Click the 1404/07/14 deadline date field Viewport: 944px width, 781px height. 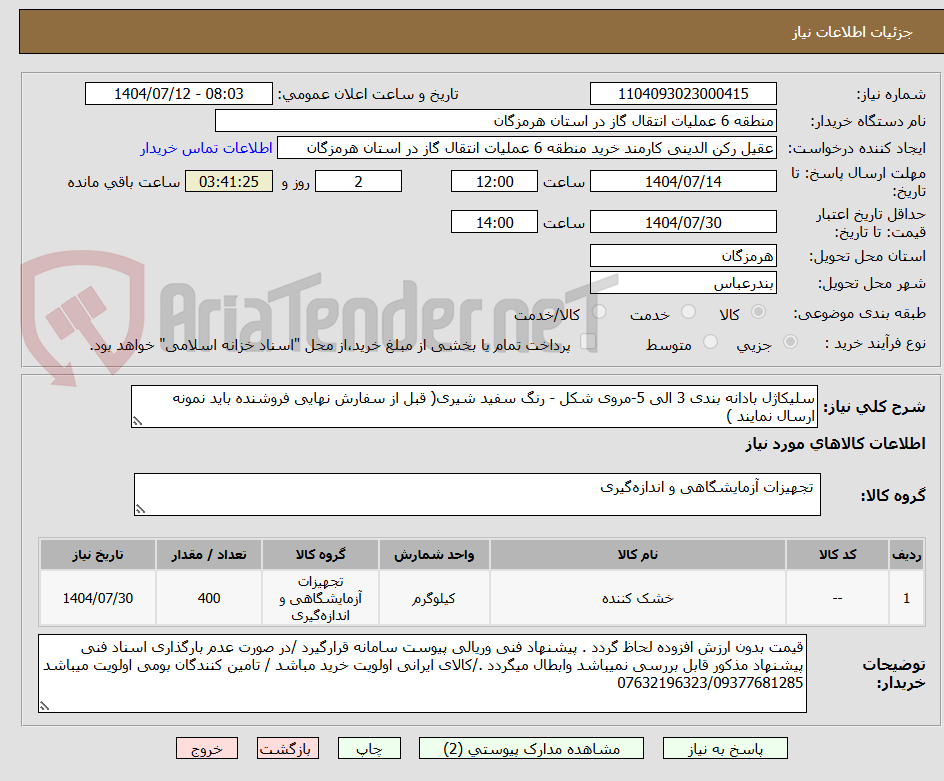(x=683, y=181)
